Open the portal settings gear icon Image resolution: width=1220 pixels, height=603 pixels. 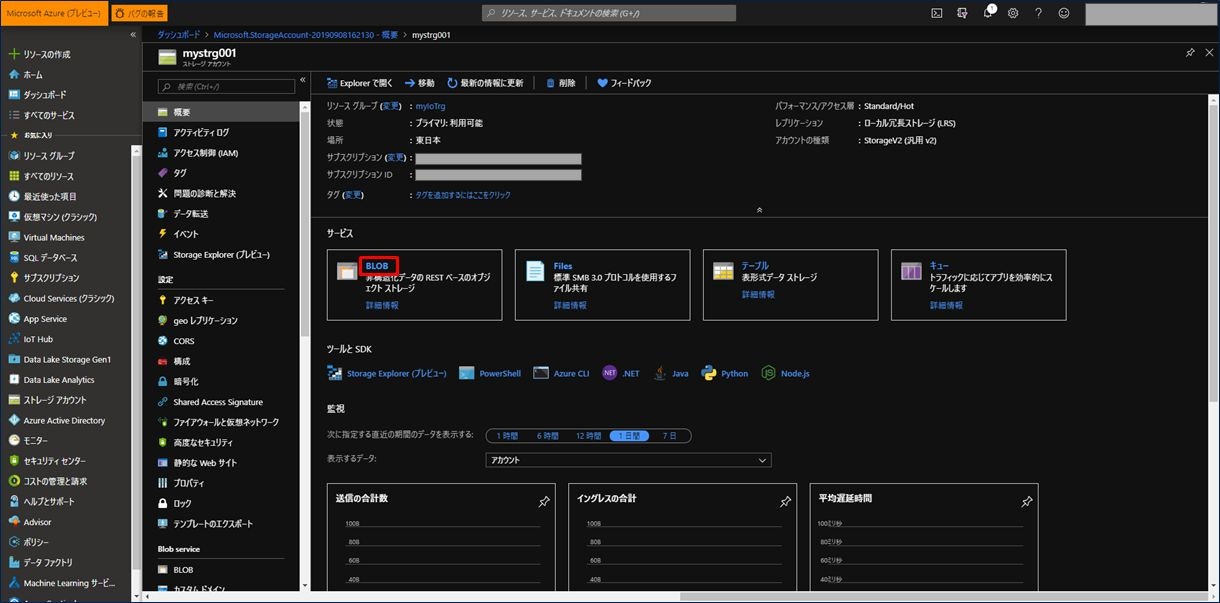[1012, 13]
